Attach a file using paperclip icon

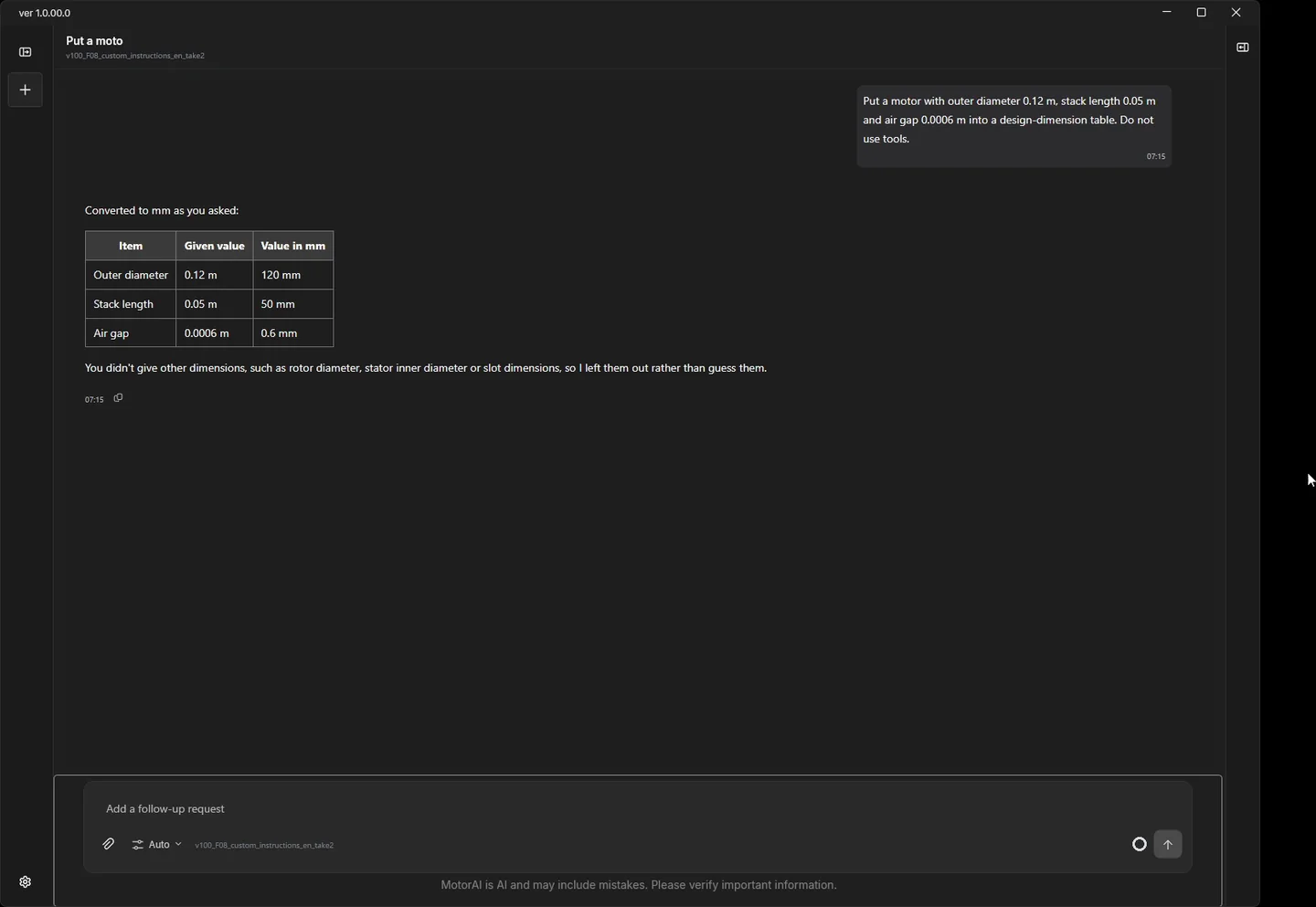pos(109,844)
